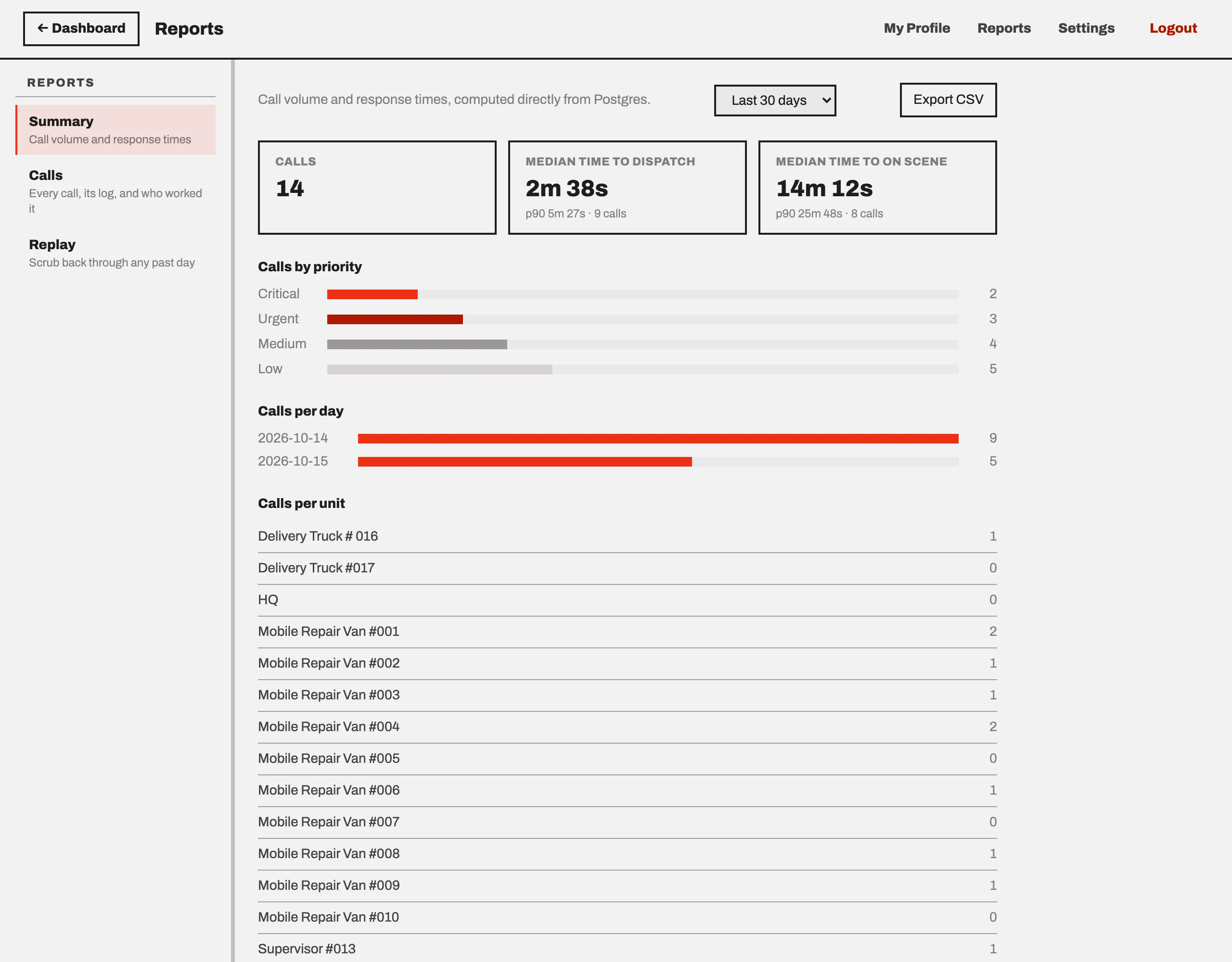Click the Critical priority bar
This screenshot has height=962, width=1232.
coord(372,294)
